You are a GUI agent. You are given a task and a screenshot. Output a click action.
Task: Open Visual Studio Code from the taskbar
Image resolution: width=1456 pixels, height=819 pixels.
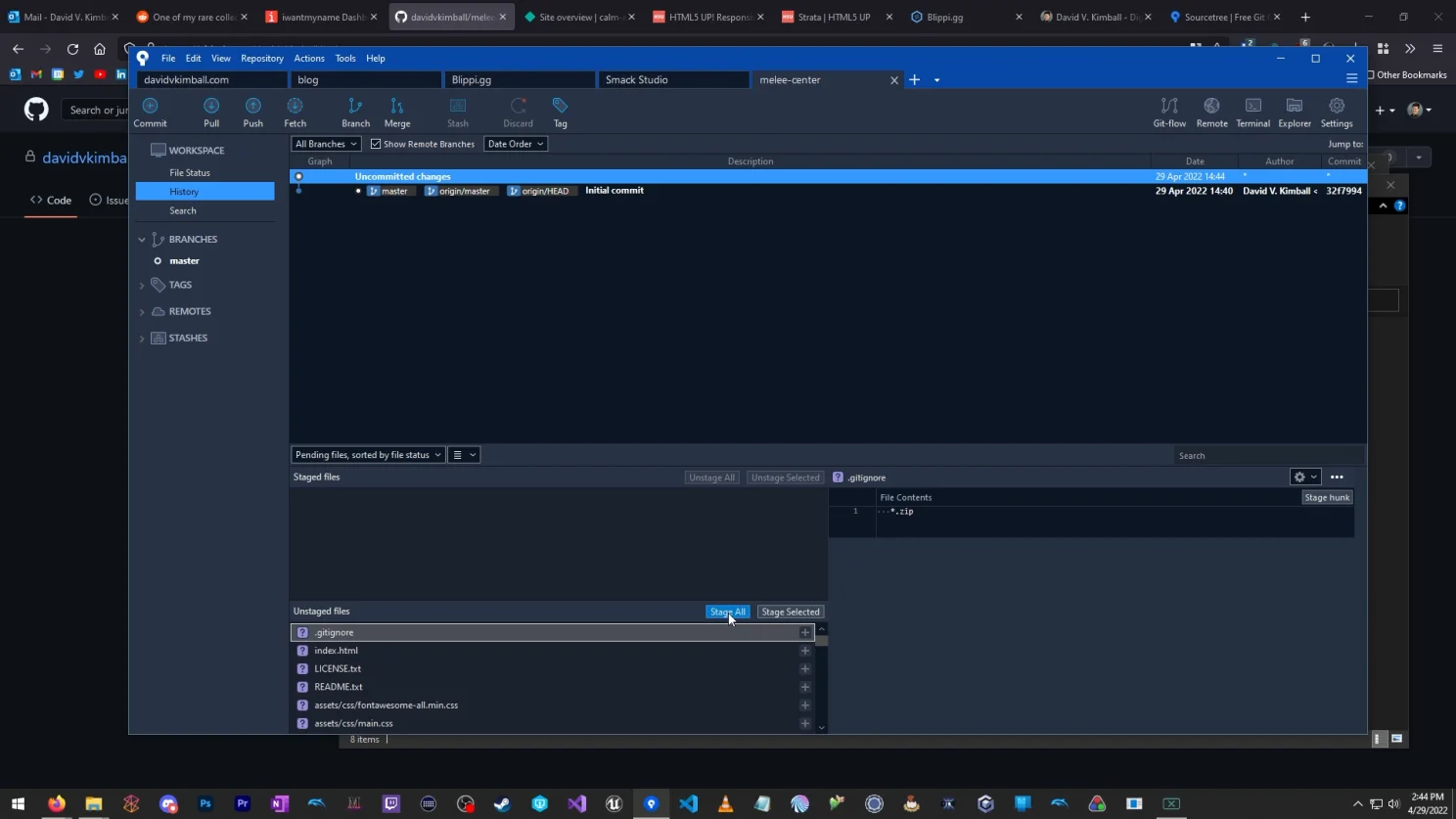(x=688, y=804)
